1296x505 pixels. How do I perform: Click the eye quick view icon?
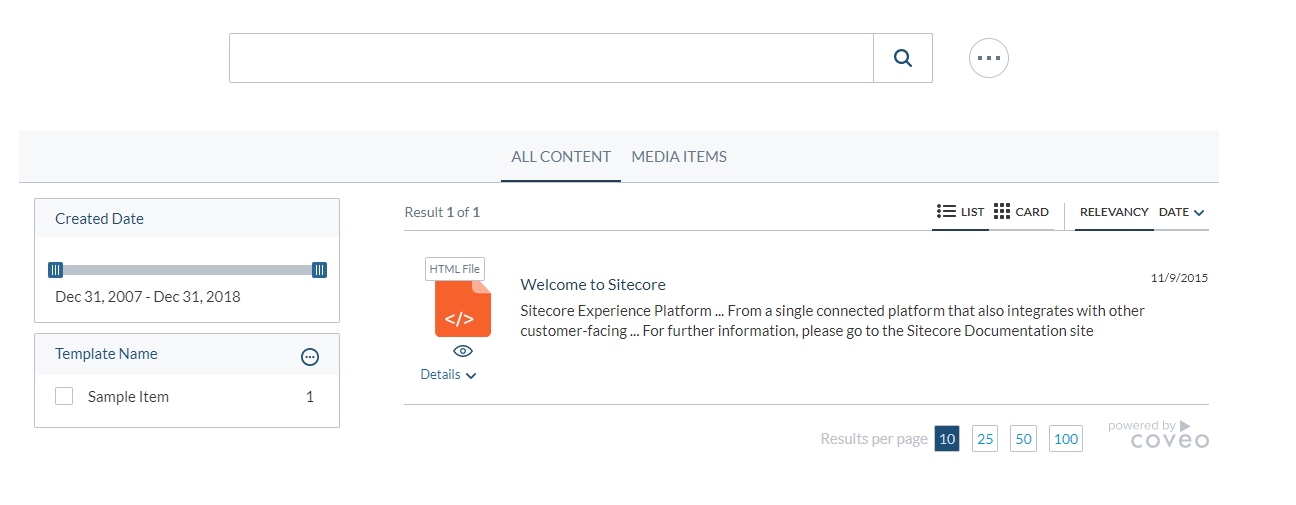click(462, 351)
